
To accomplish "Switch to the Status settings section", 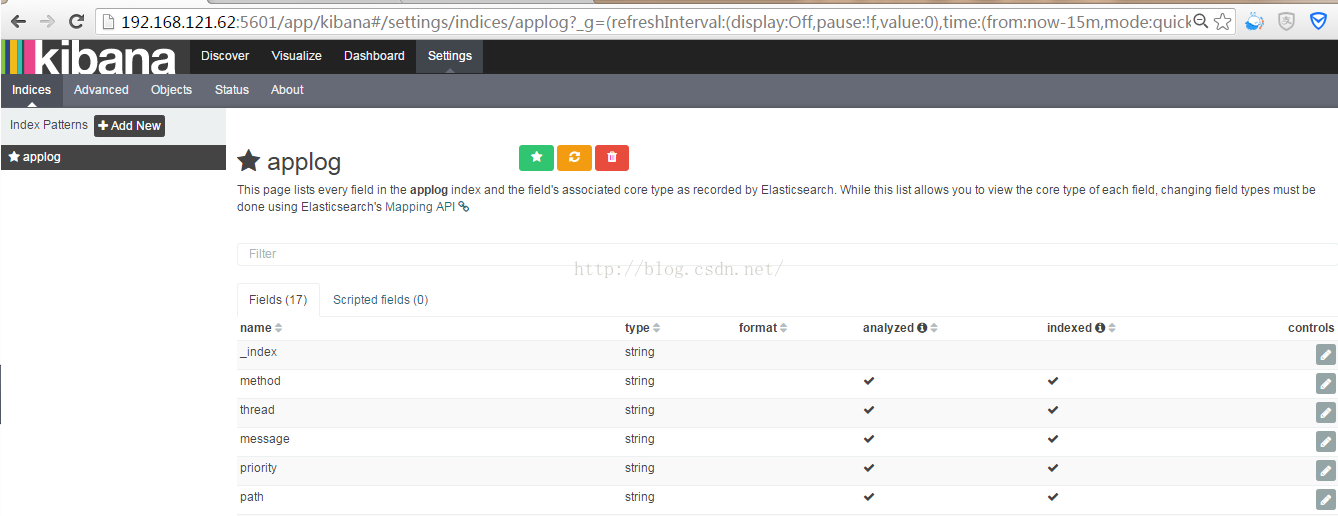I will pos(231,90).
